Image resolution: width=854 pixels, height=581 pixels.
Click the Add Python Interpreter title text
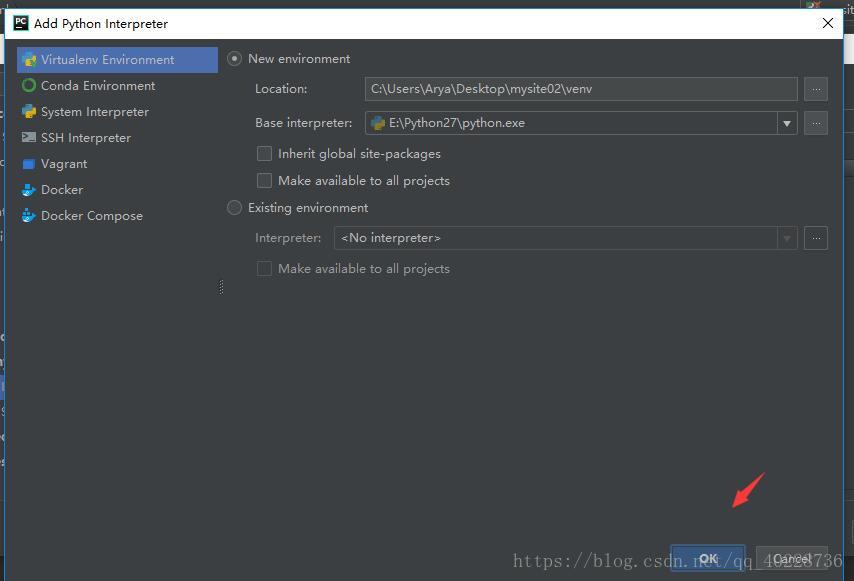pos(101,24)
